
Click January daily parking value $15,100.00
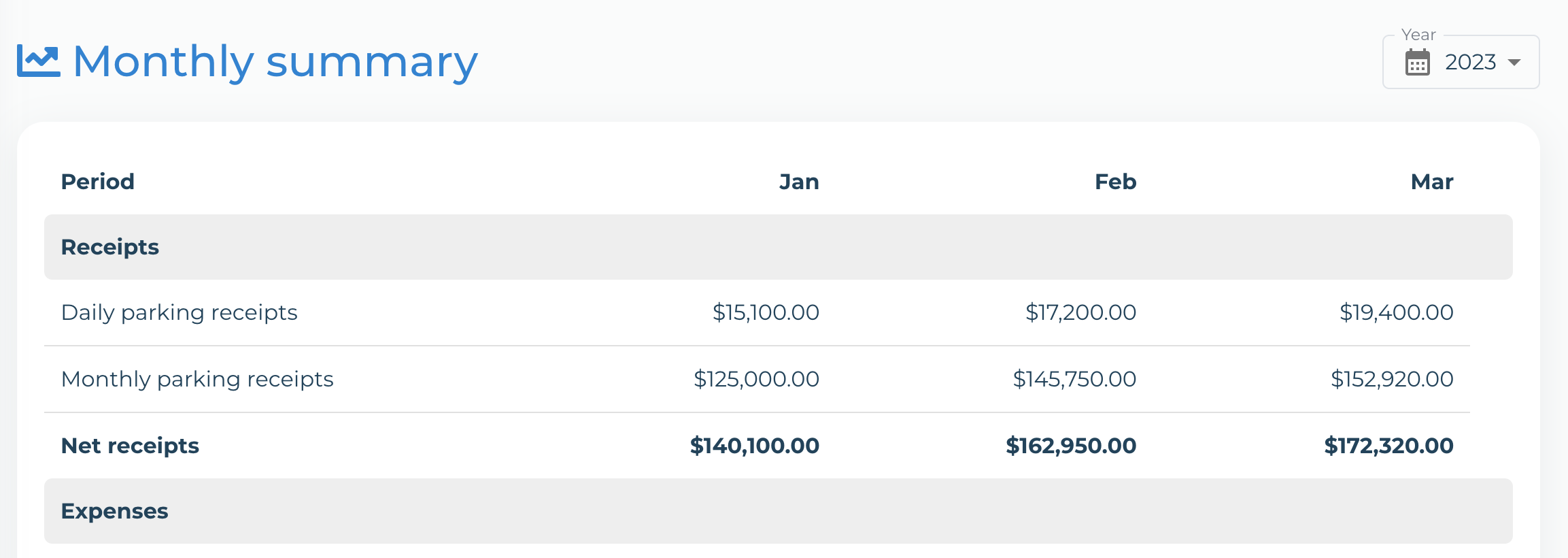pos(766,312)
